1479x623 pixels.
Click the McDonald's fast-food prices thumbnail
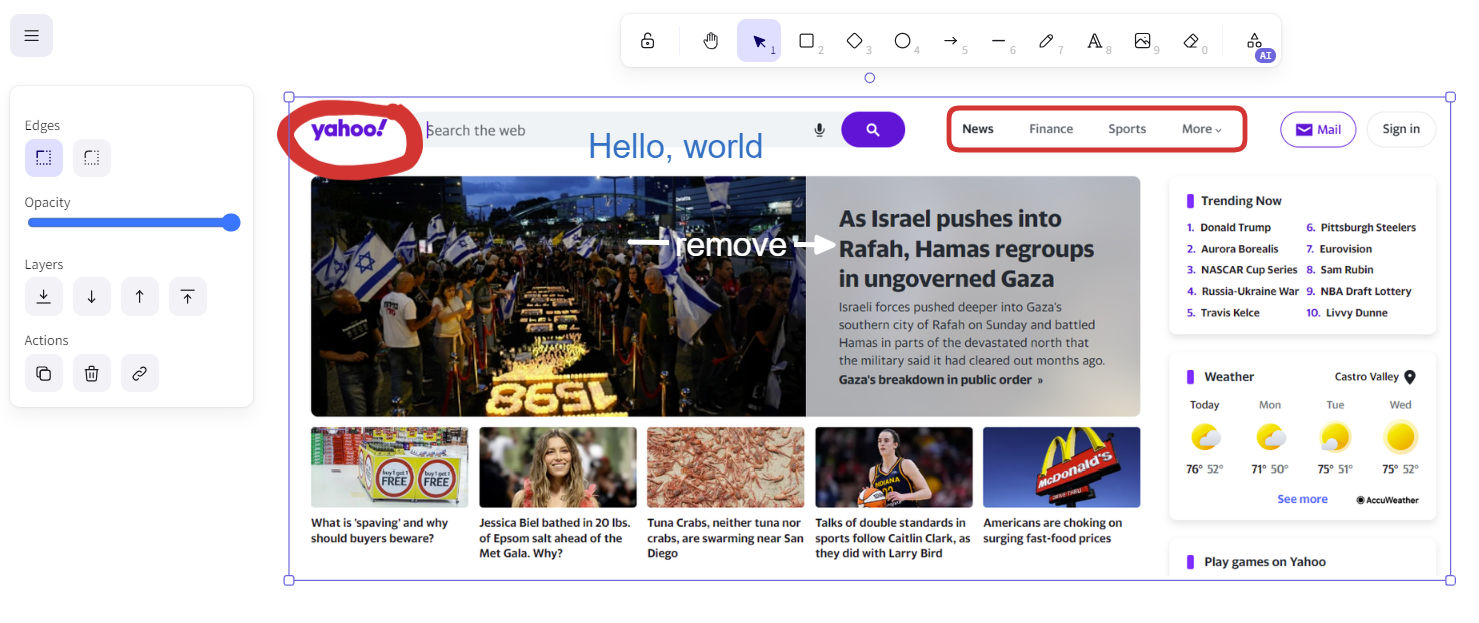pos(1062,467)
